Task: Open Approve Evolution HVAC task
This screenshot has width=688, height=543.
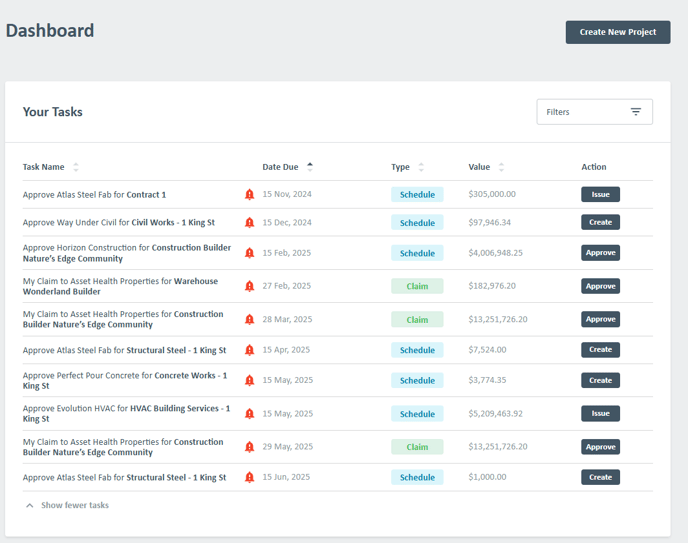Action: point(126,414)
